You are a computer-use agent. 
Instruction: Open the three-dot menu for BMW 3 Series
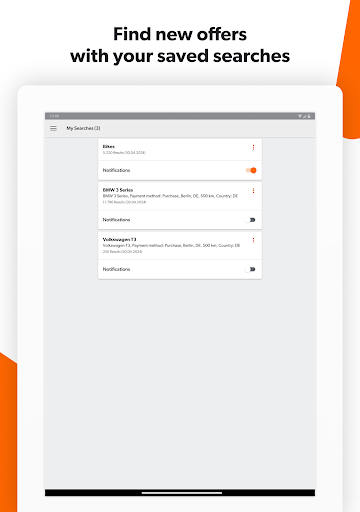coord(253,191)
